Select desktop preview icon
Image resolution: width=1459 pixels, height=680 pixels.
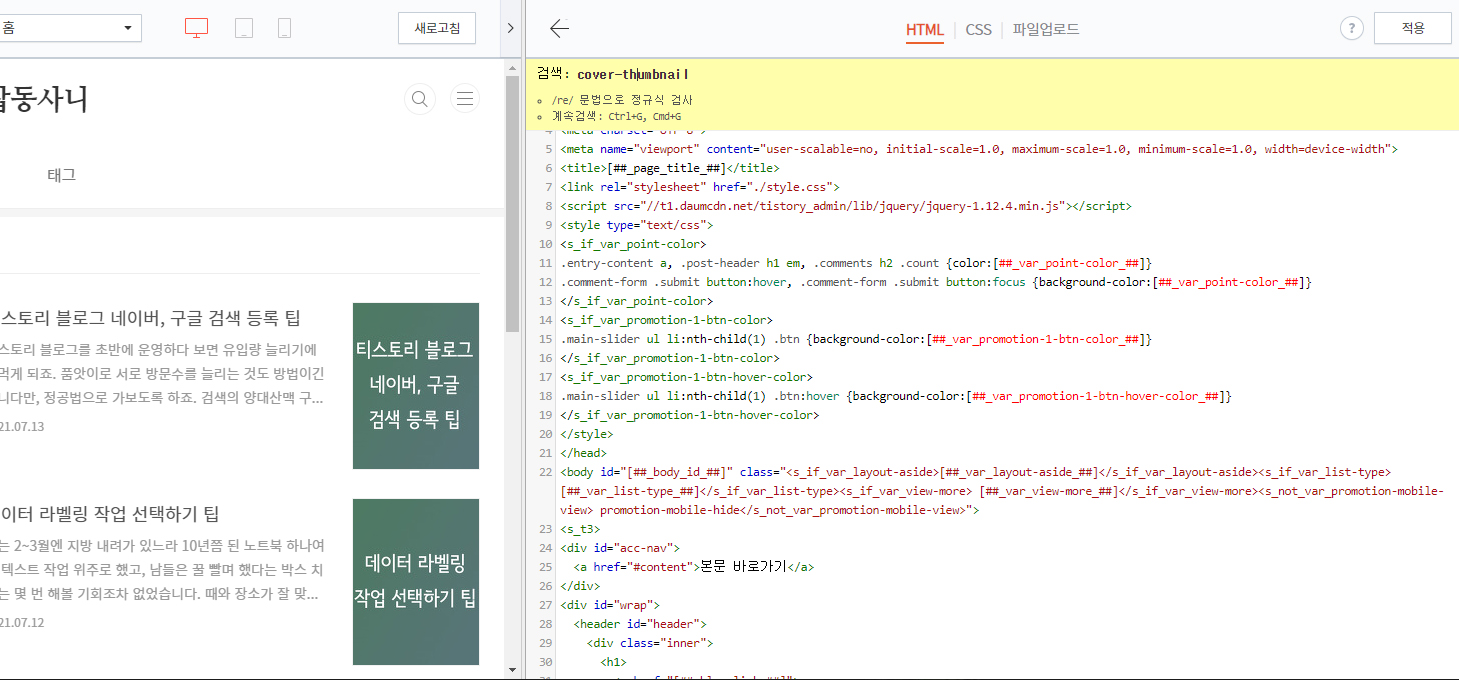(x=196, y=28)
